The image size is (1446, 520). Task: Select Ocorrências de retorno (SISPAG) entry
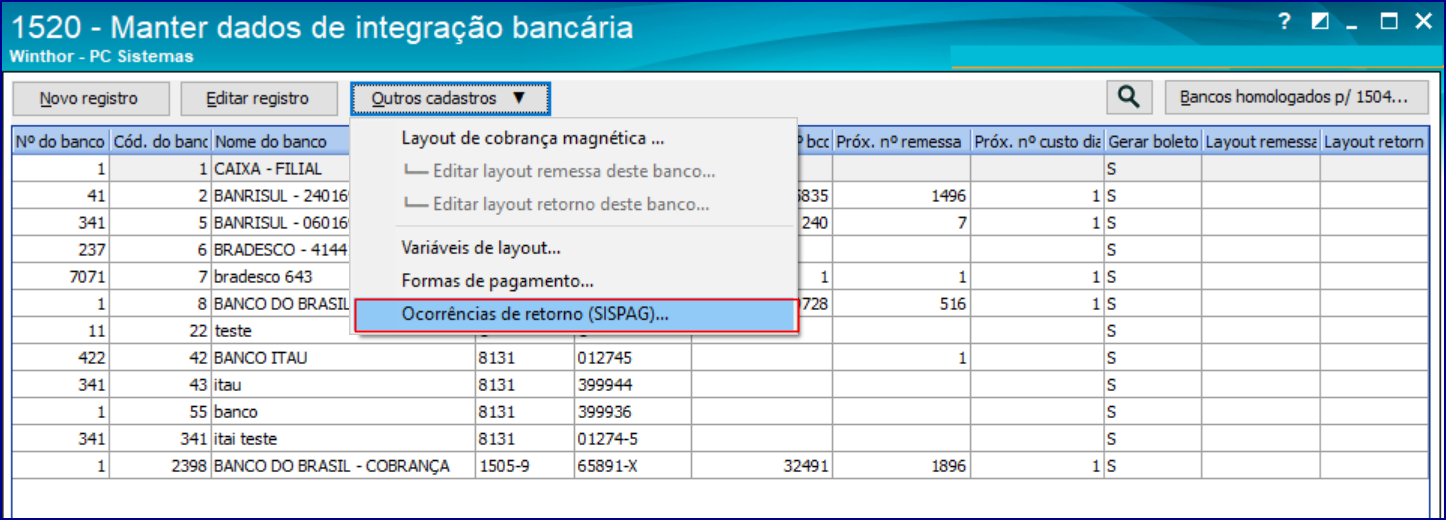575,315
